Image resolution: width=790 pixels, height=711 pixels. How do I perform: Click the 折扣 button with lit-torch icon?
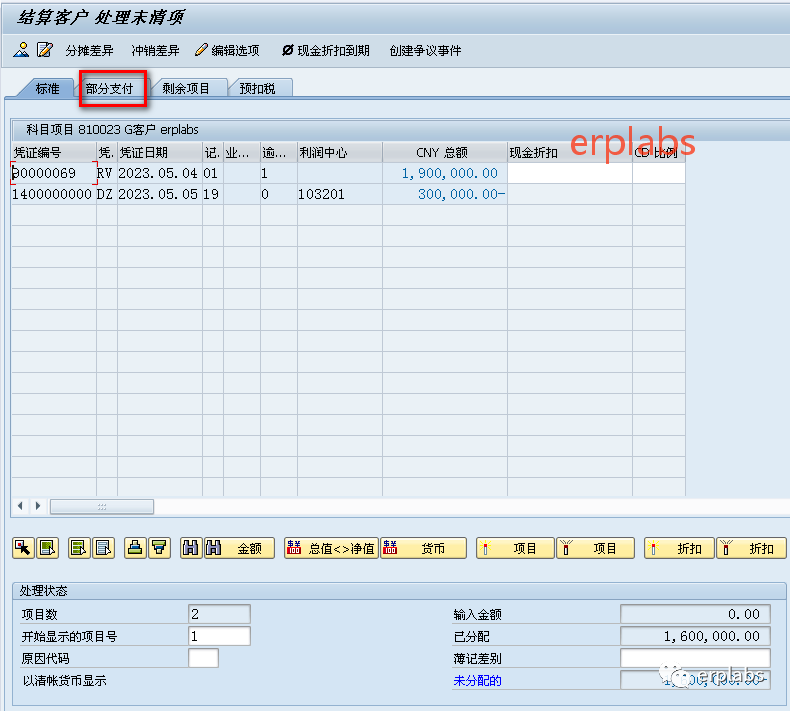(x=680, y=548)
